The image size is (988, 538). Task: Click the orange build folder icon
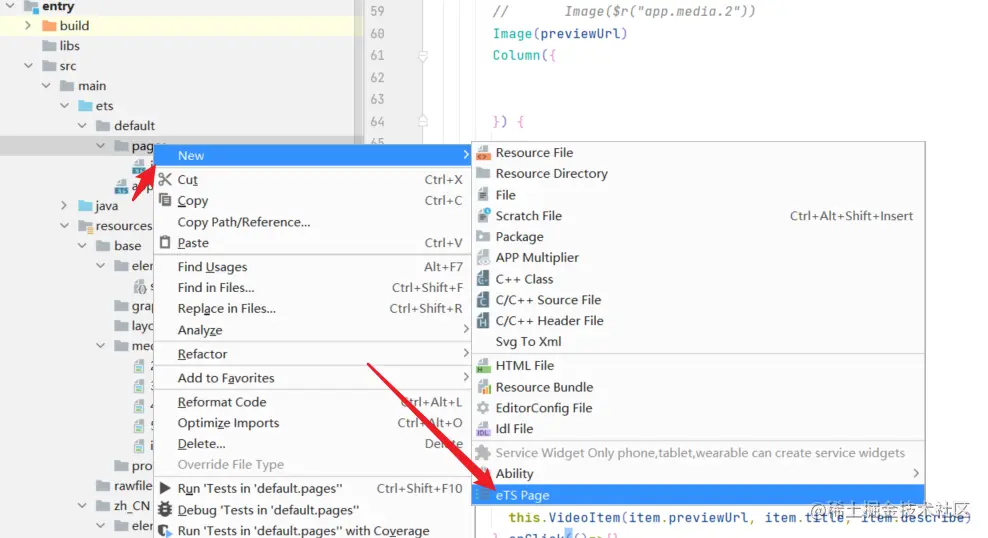pyautogui.click(x=49, y=26)
